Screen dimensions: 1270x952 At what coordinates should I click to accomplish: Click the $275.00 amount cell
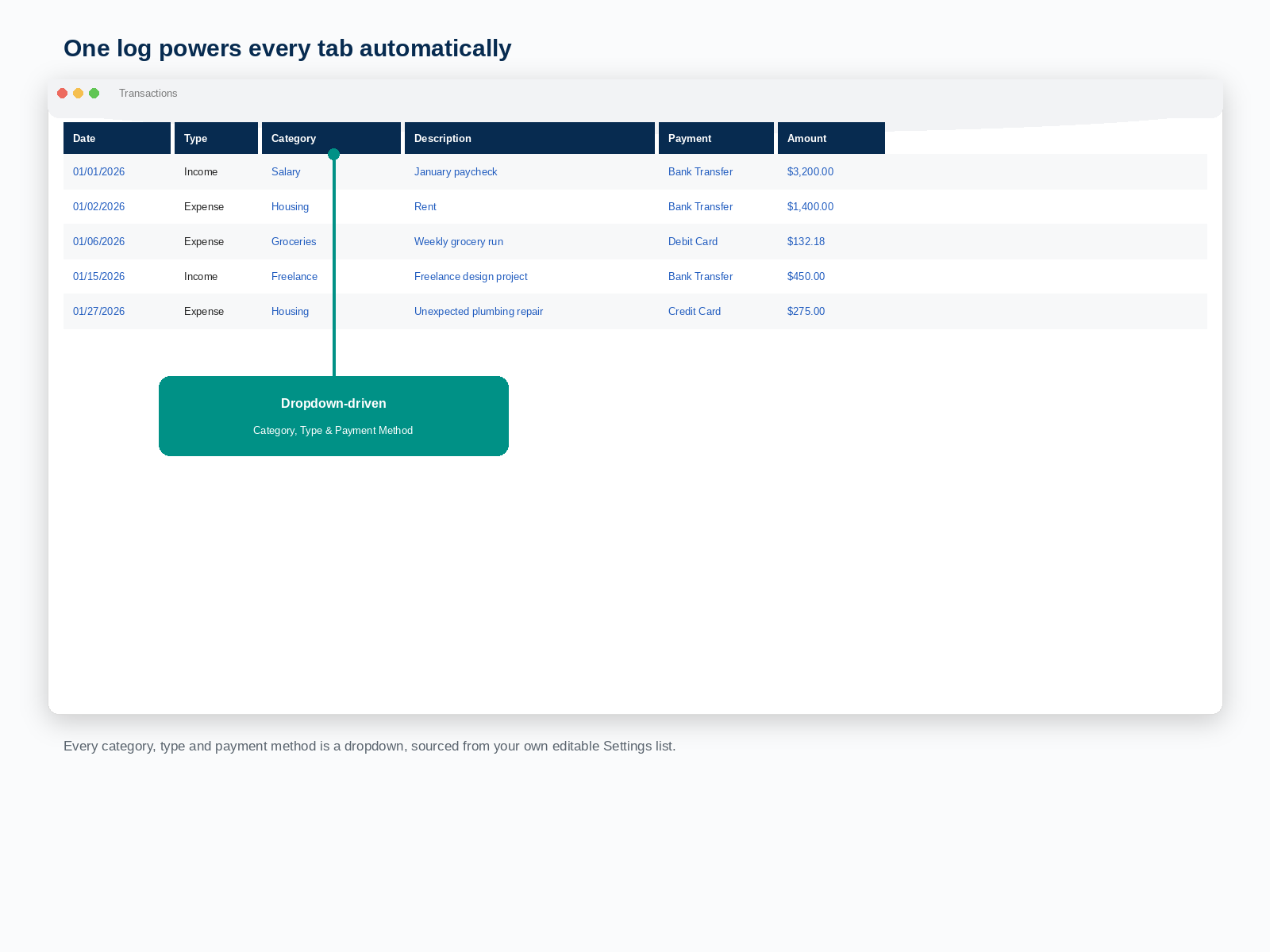(806, 312)
